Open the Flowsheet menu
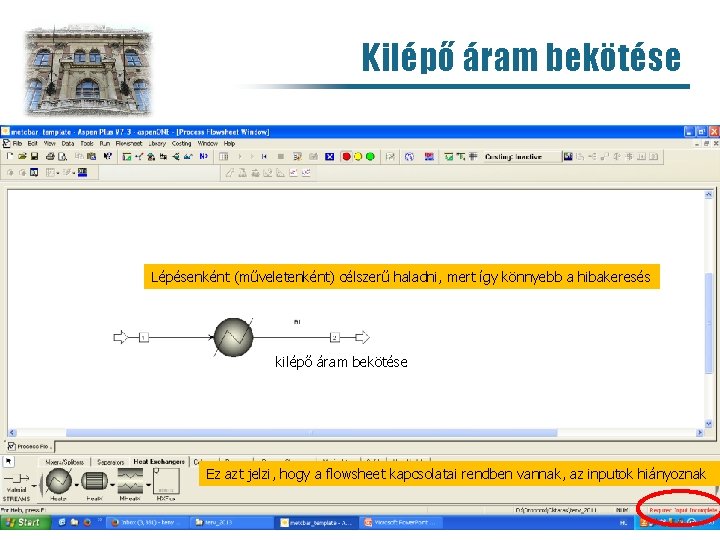The height and width of the screenshot is (540, 720). click(x=129, y=144)
